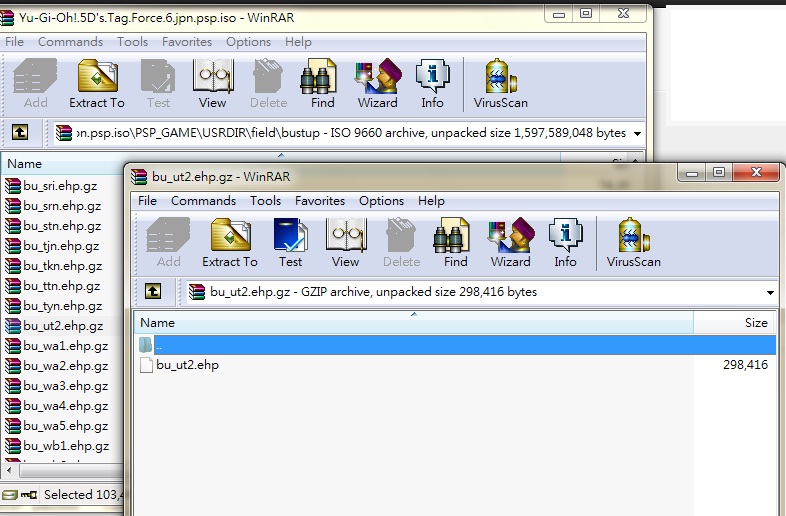Image resolution: width=786 pixels, height=516 pixels.
Task: Open Commands menu in Yu-Gi-Oh iso window
Action: tap(70, 42)
